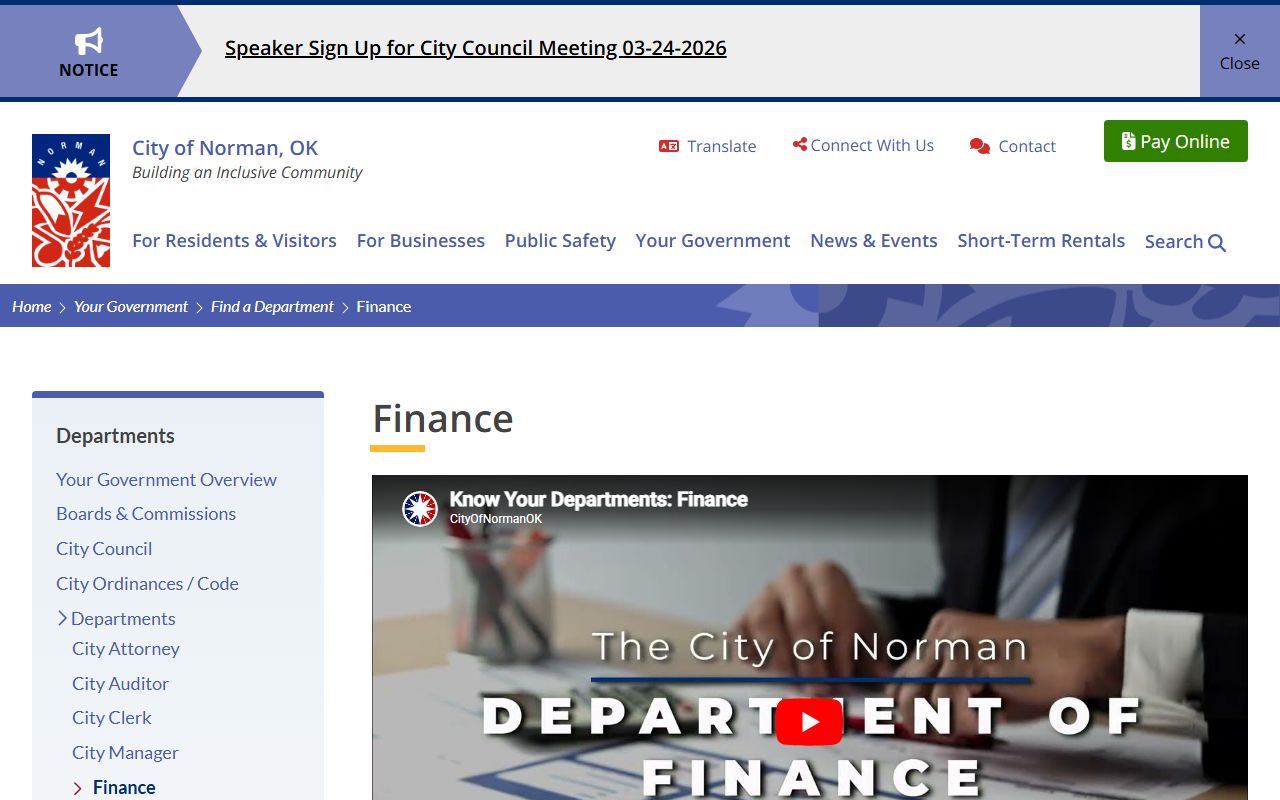Click the NOTICE megaphone icon
1280x800 pixels.
(x=89, y=41)
